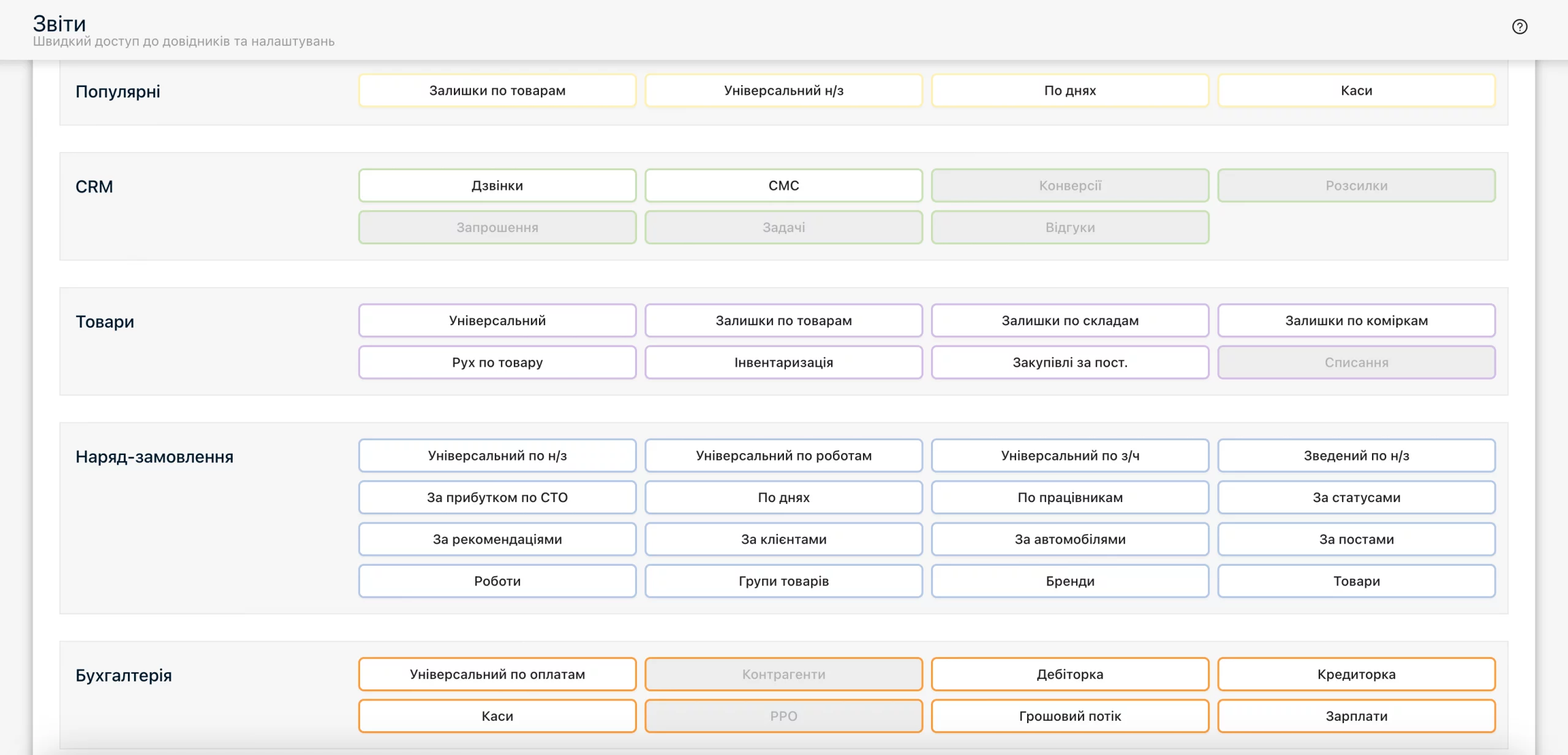1568x755 pixels.
Task: View the Залишки по складам report
Action: (1070, 321)
